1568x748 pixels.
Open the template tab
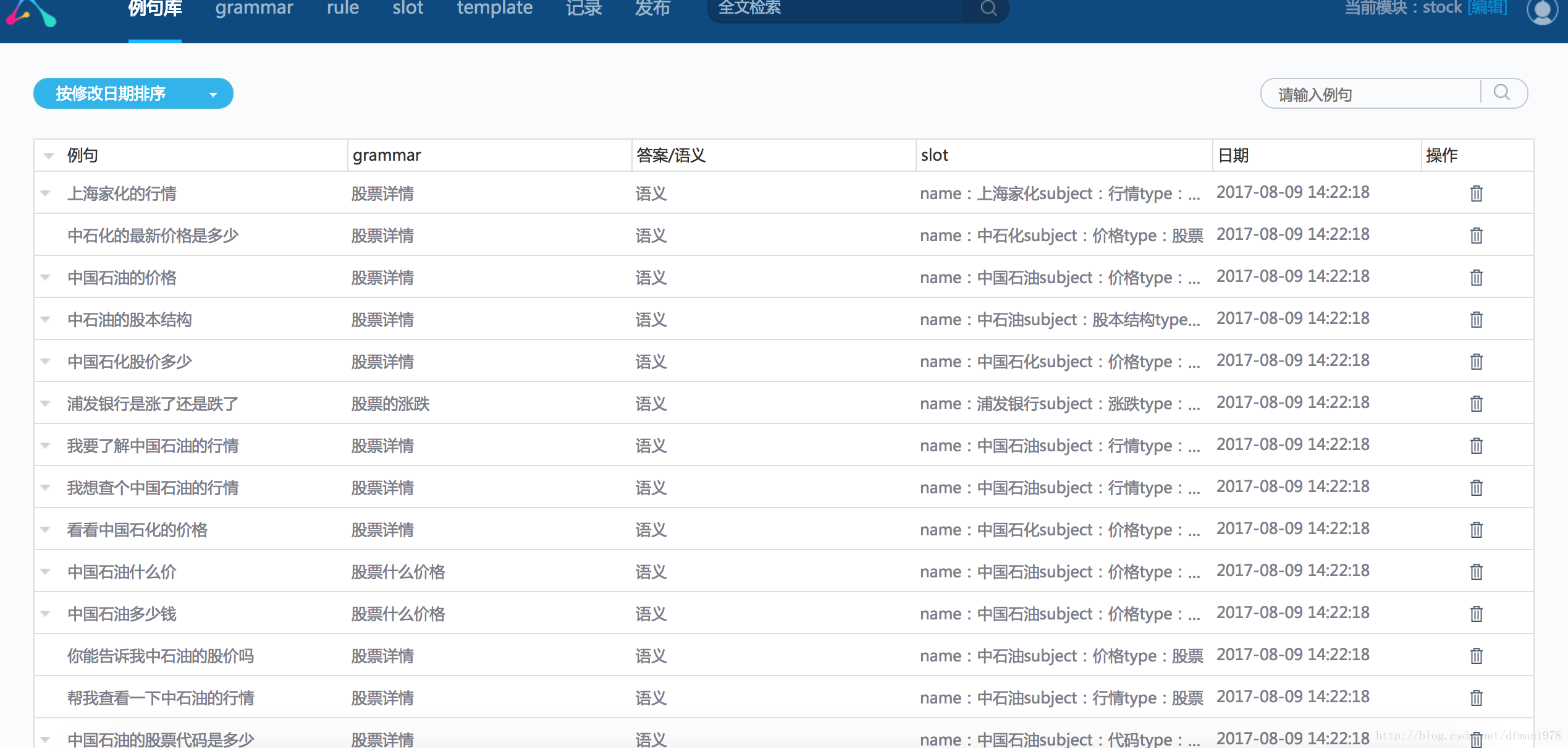coord(495,9)
